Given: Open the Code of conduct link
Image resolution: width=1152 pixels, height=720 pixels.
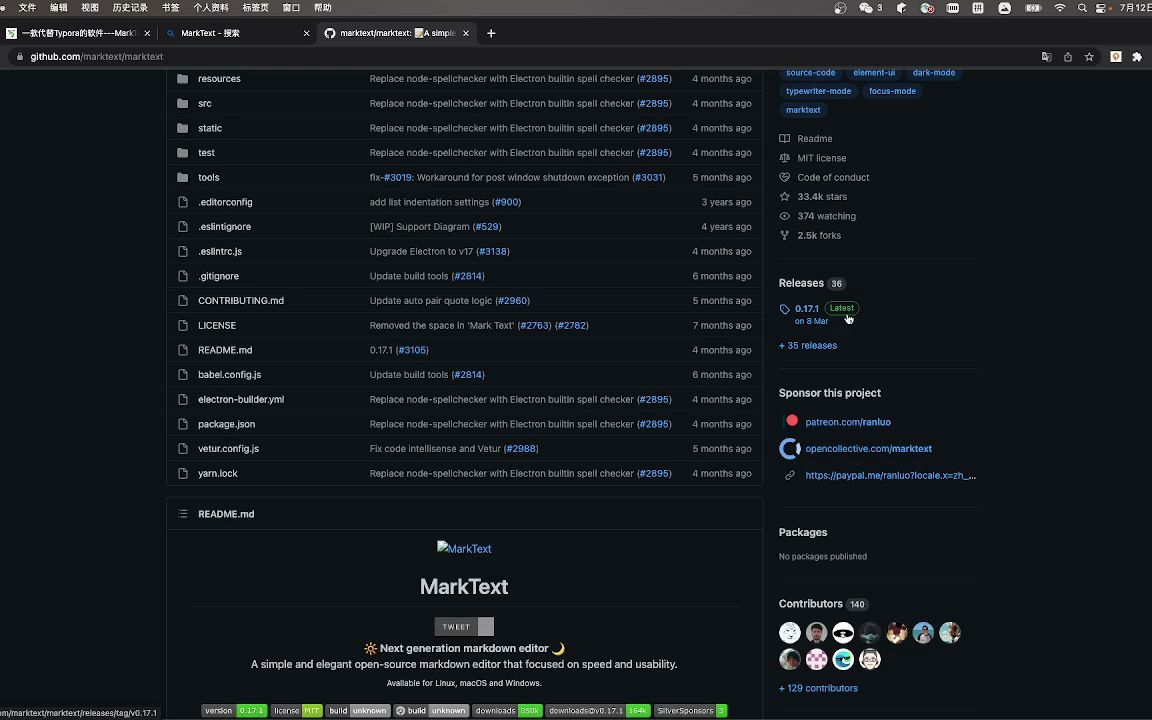Looking at the screenshot, I should 824,178.
